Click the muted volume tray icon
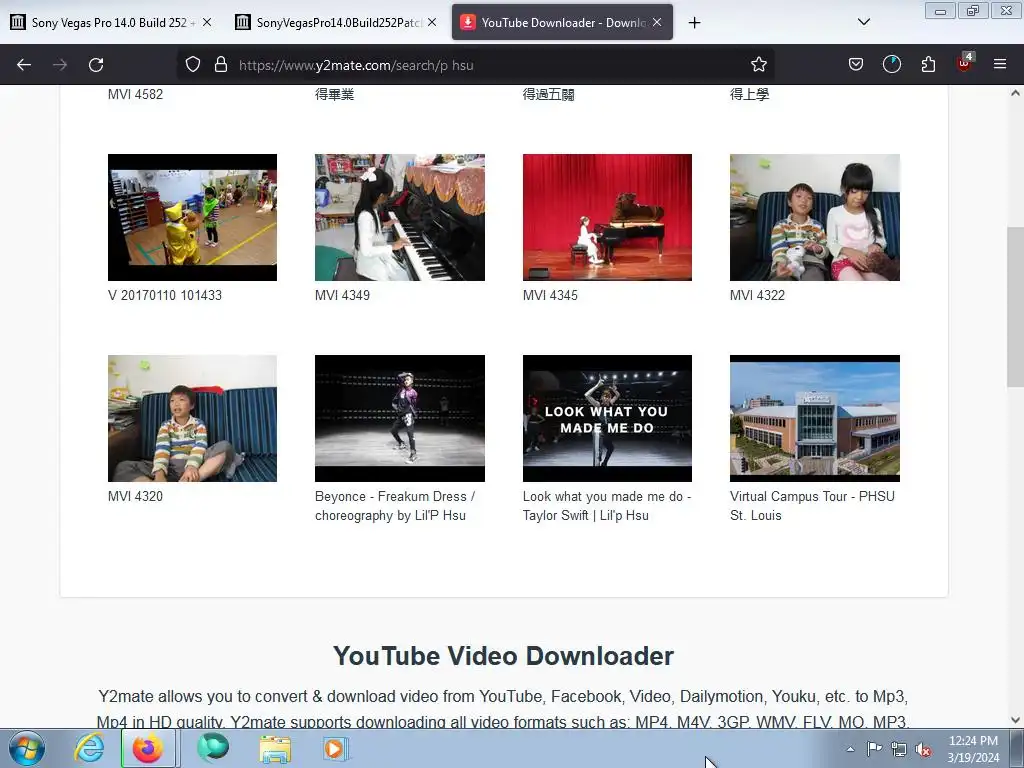1024x768 pixels. point(923,750)
